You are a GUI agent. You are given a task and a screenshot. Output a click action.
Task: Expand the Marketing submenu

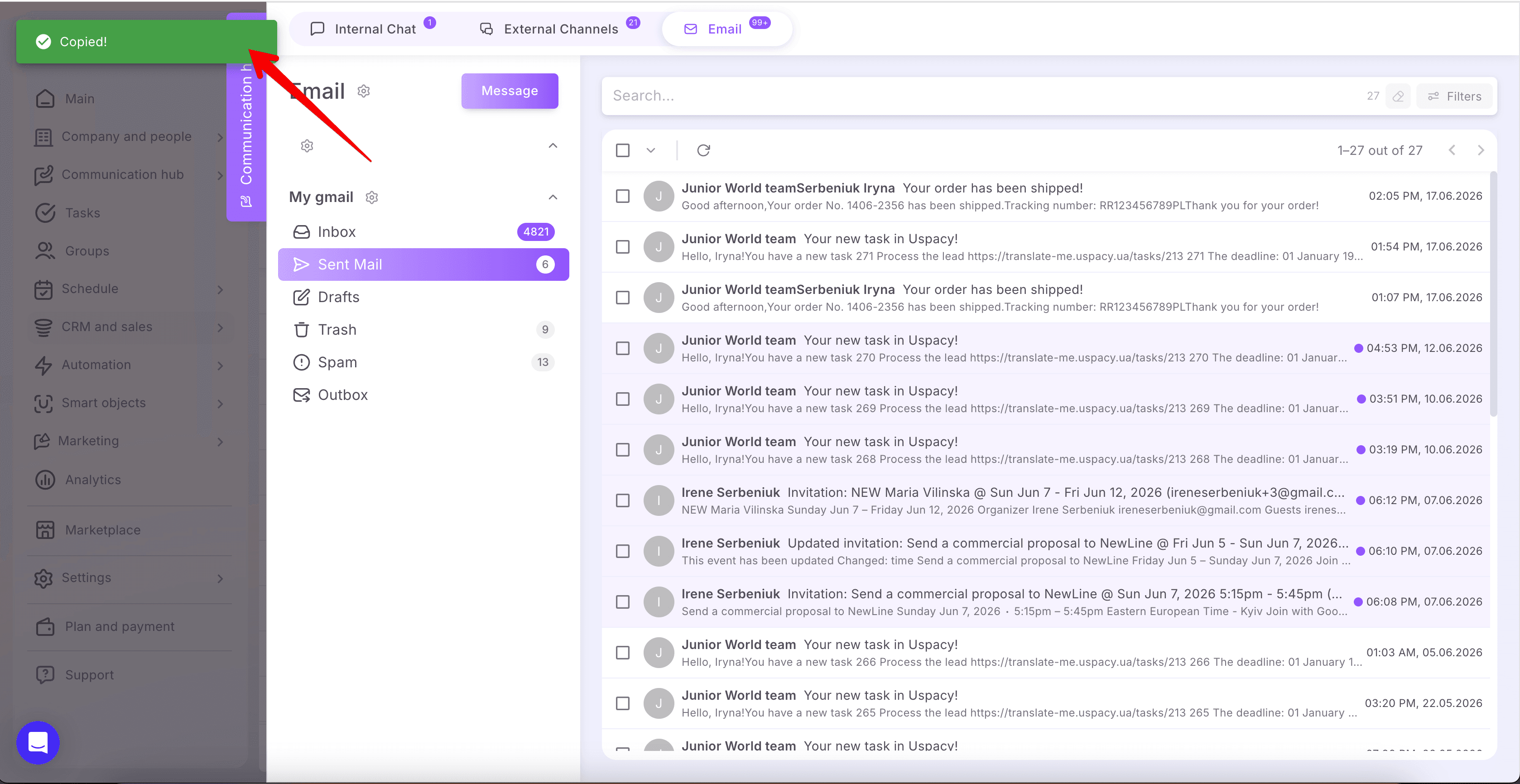(220, 442)
